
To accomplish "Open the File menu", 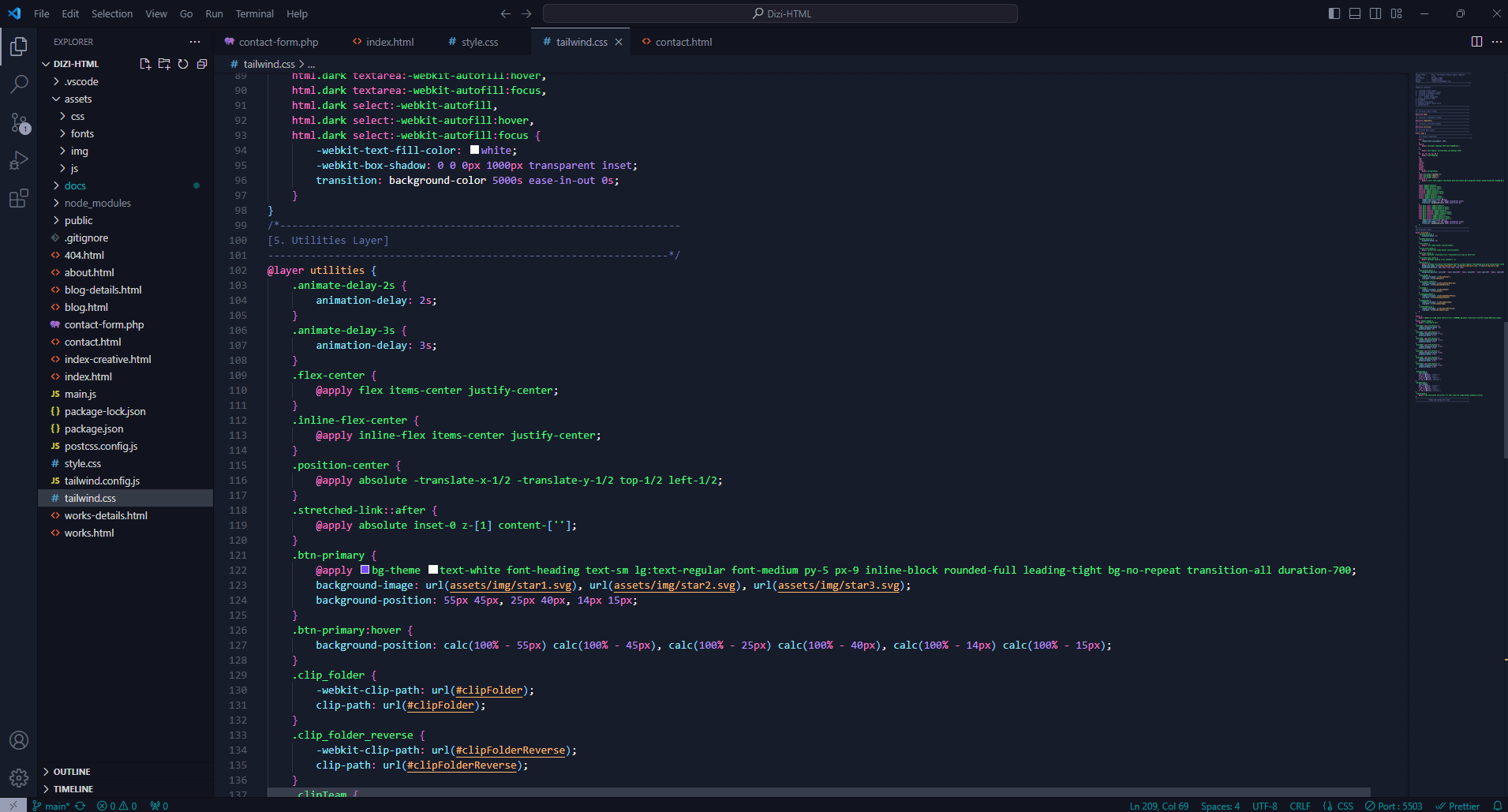I will (42, 13).
